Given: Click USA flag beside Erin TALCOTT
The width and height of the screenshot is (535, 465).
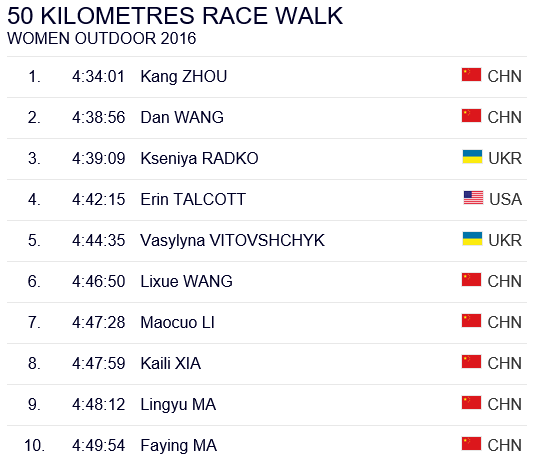Looking at the screenshot, I should (x=473, y=198).
